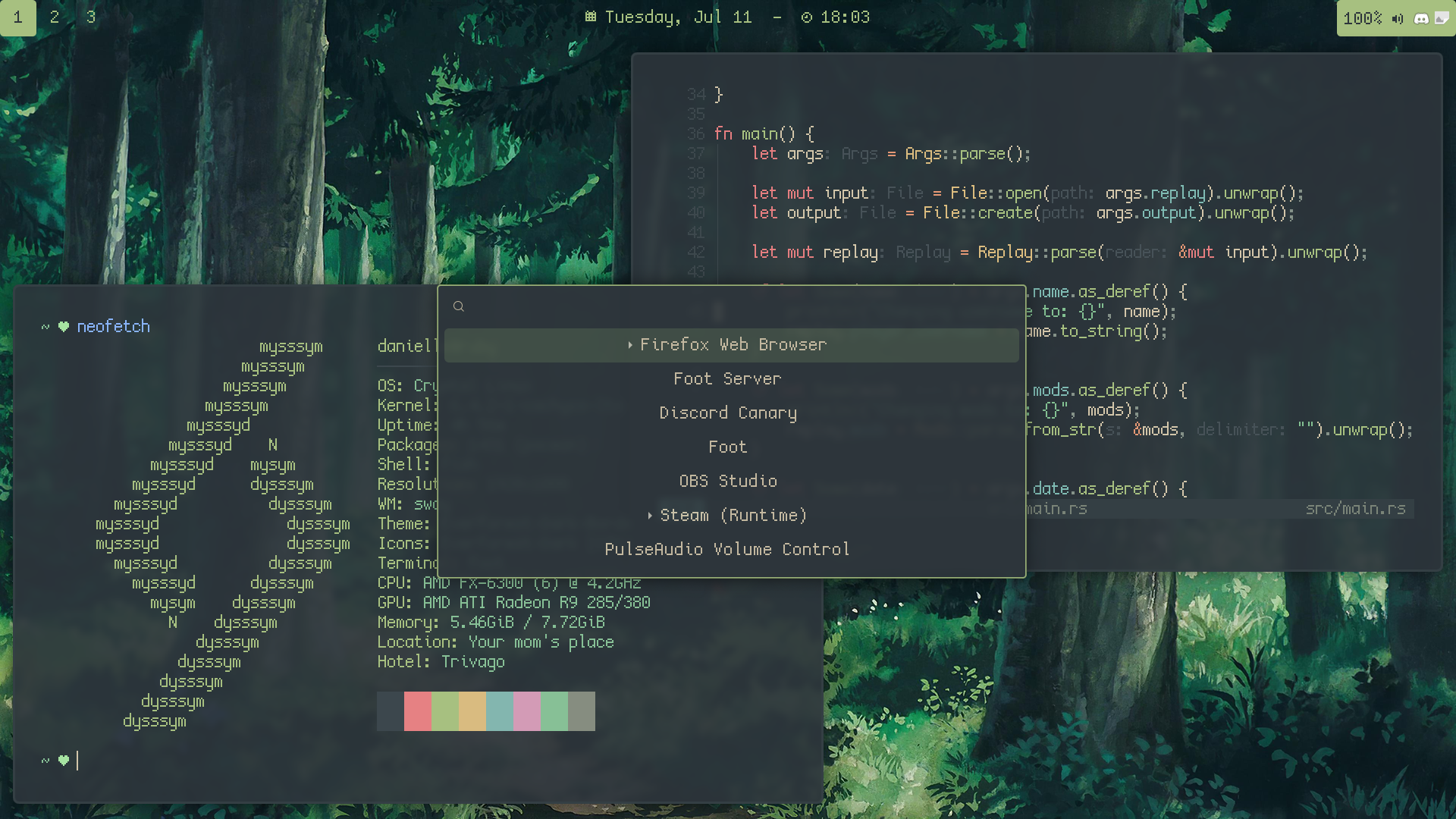
Task: Click the clock icon beside 18:03
Action: tap(806, 17)
